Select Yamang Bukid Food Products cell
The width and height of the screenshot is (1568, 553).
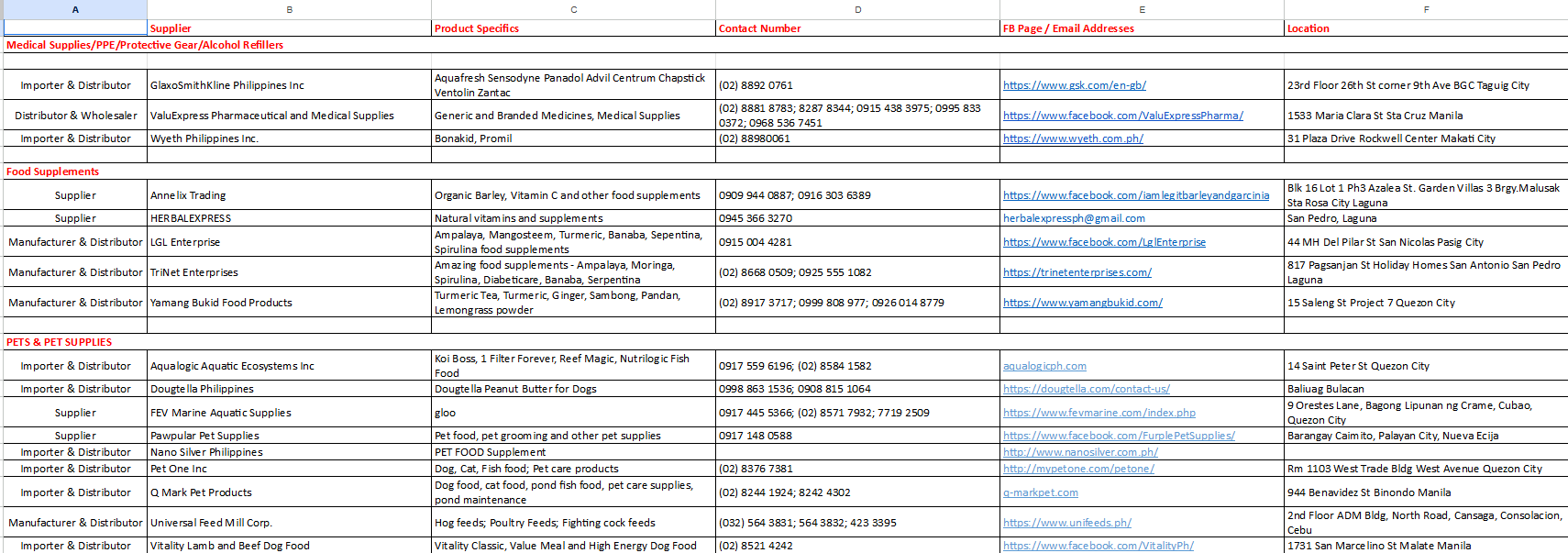tap(289, 303)
